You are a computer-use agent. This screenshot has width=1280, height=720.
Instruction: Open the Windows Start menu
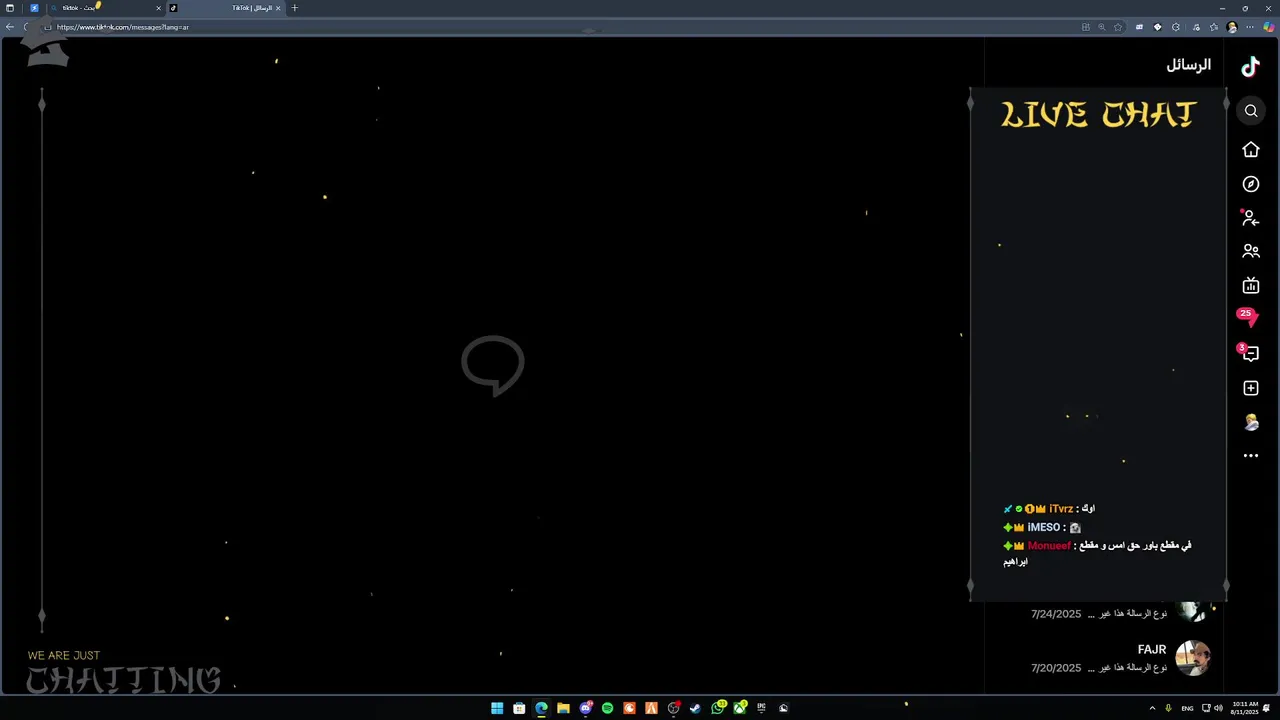tap(497, 708)
